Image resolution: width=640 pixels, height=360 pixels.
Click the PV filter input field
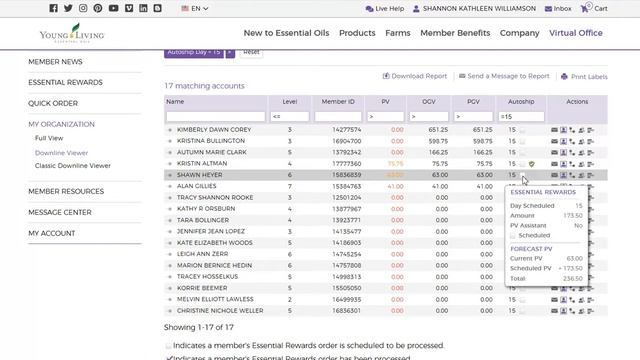[385, 117]
